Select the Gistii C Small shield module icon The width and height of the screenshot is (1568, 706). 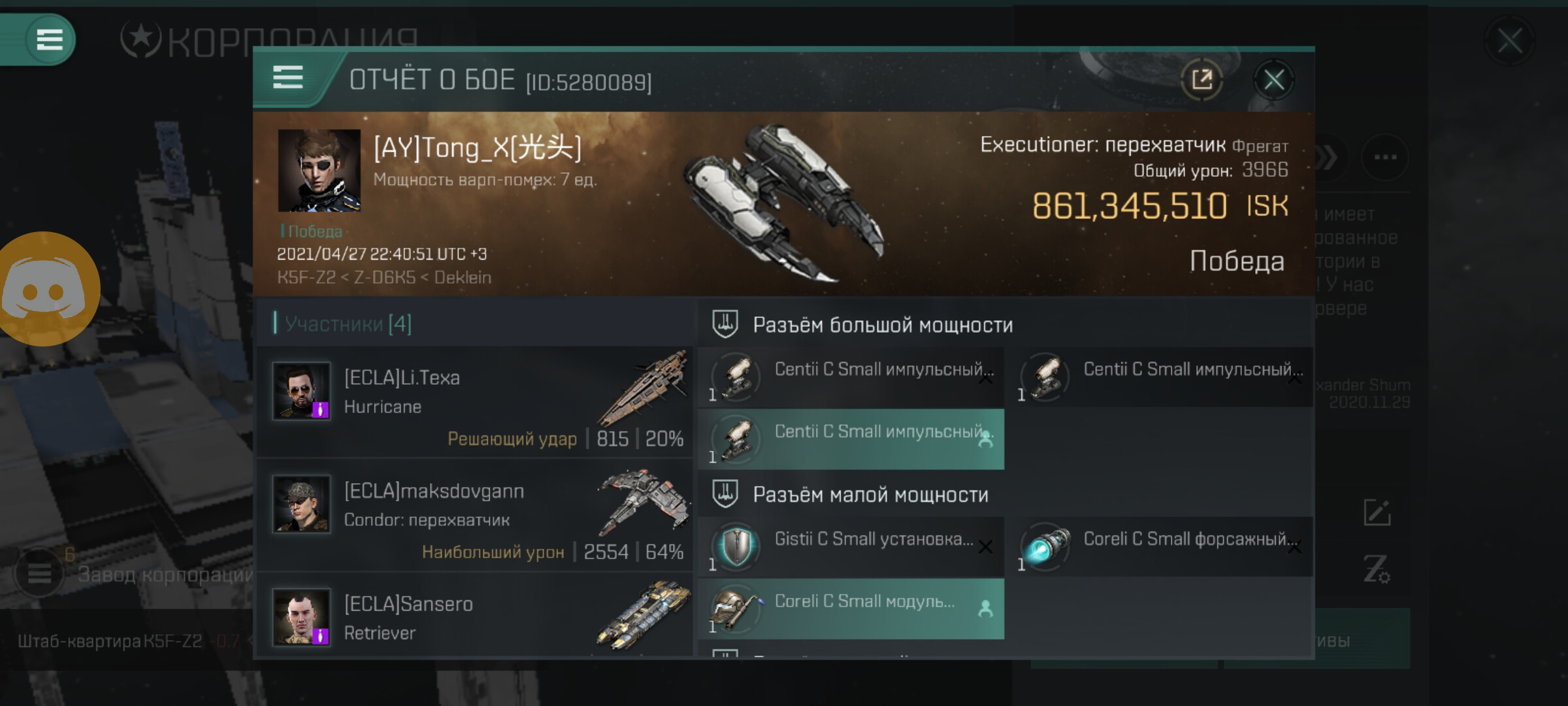point(736,546)
